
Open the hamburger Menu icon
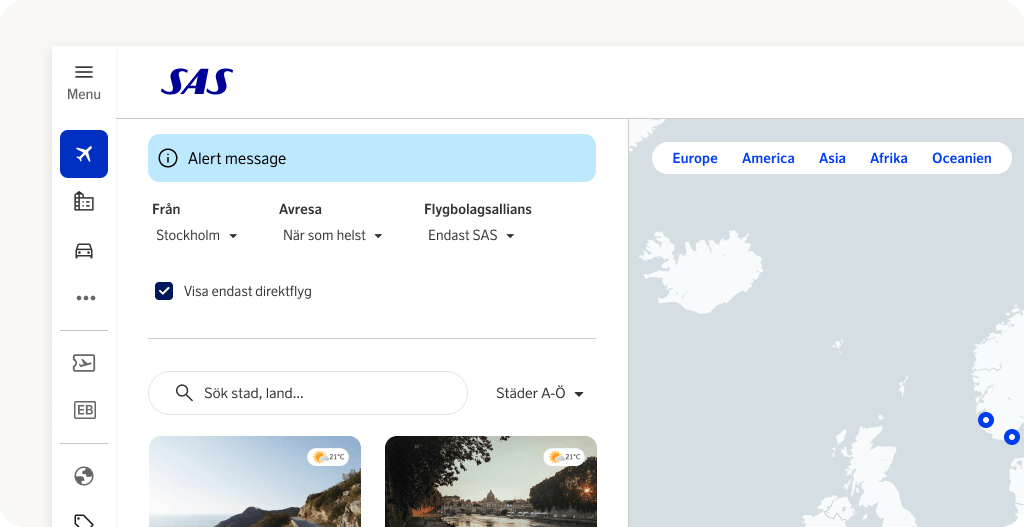[84, 72]
